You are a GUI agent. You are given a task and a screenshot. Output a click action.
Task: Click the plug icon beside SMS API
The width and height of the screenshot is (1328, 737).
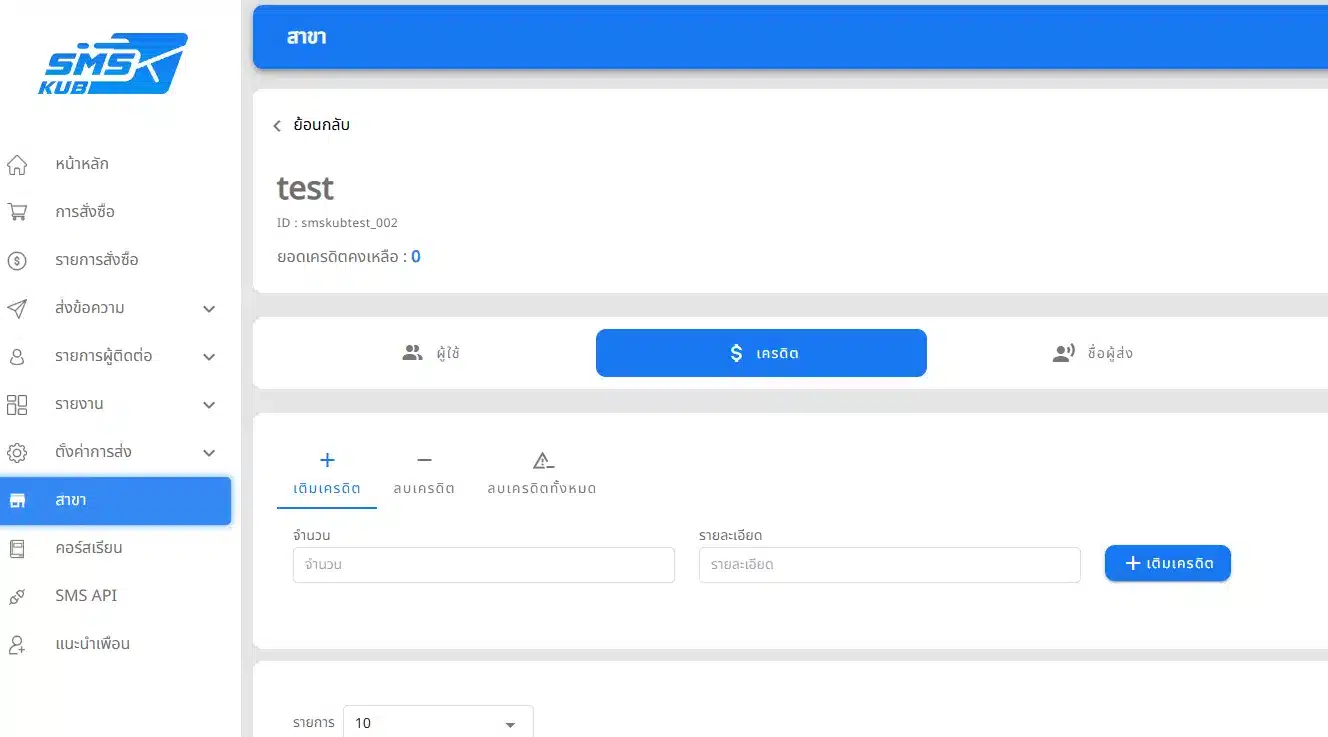point(17,596)
